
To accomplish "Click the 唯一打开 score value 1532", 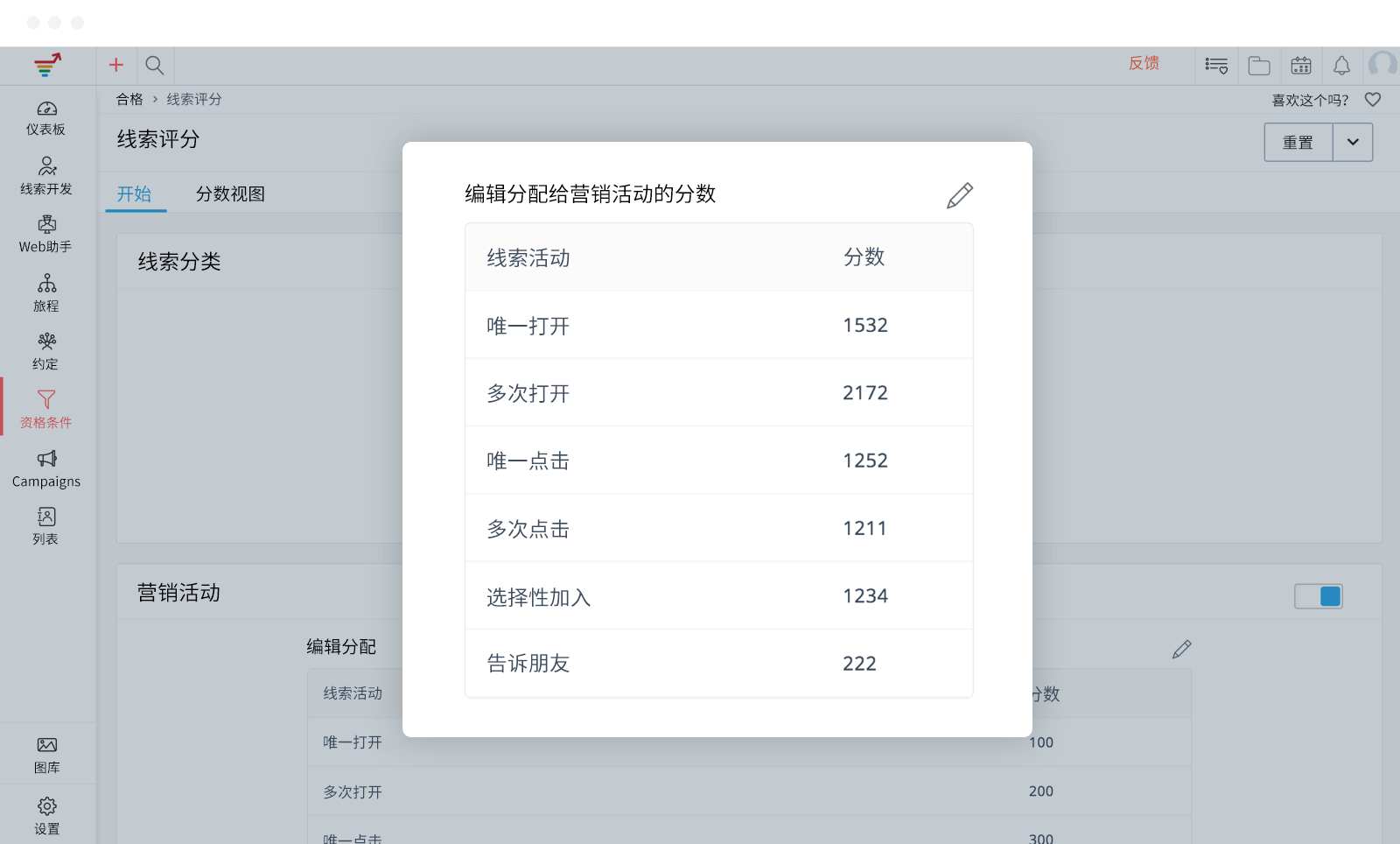I will (864, 325).
